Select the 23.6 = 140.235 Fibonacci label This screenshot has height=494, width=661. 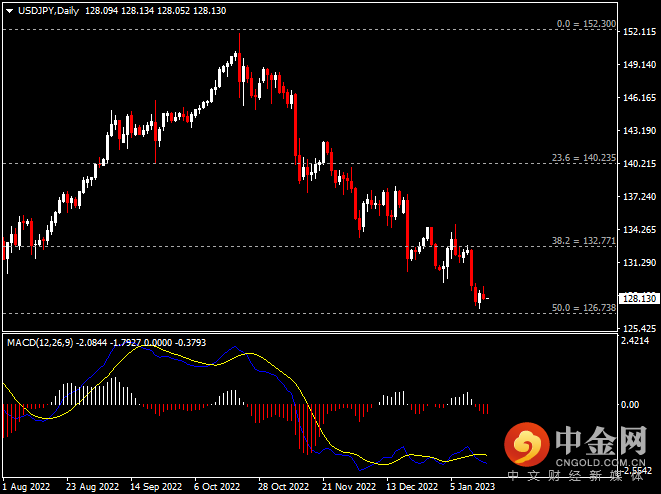(583, 158)
